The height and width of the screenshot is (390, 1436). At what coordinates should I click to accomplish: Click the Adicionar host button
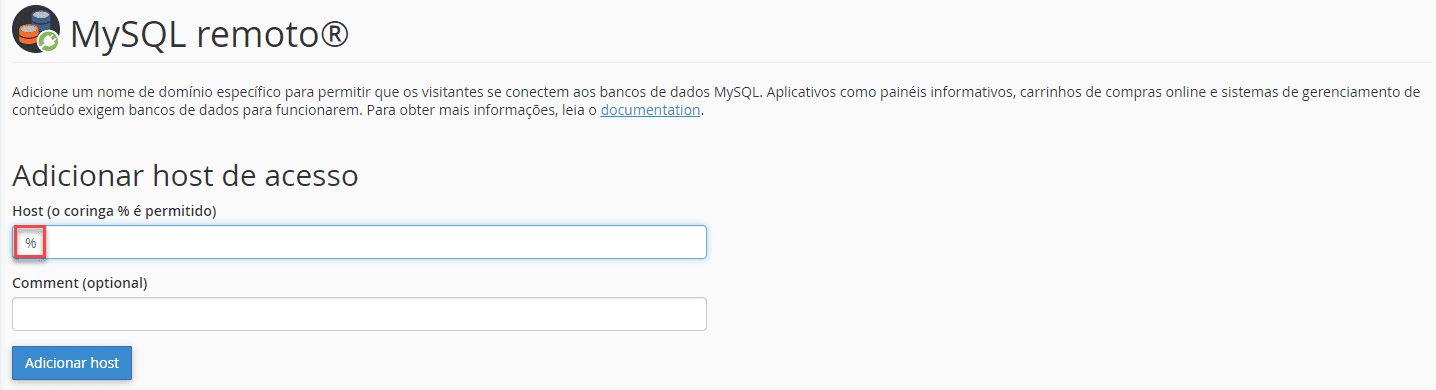(x=72, y=363)
